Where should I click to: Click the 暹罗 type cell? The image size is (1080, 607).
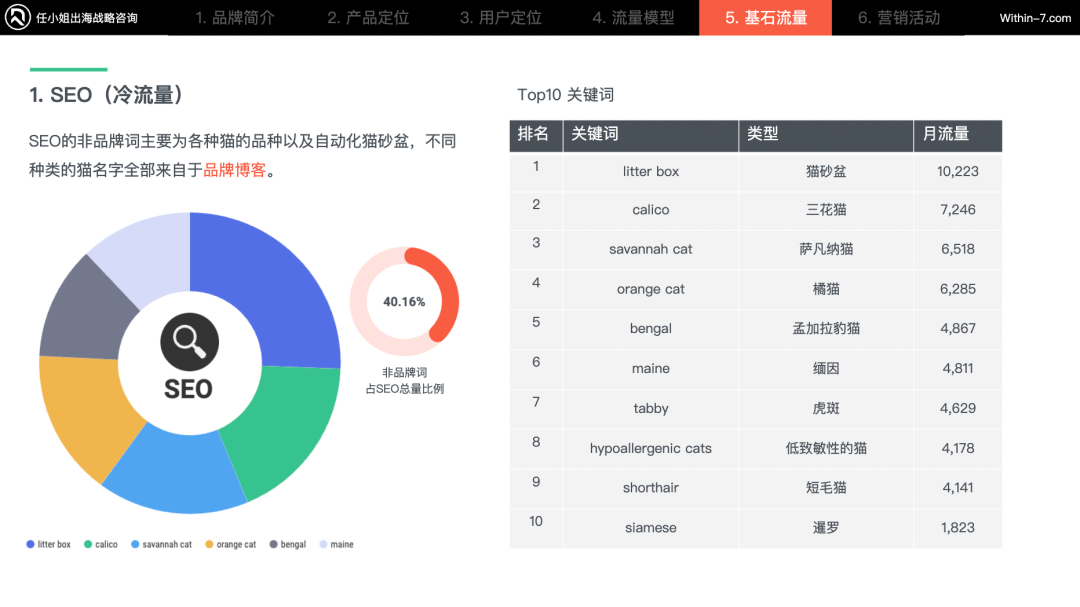[x=826, y=528]
